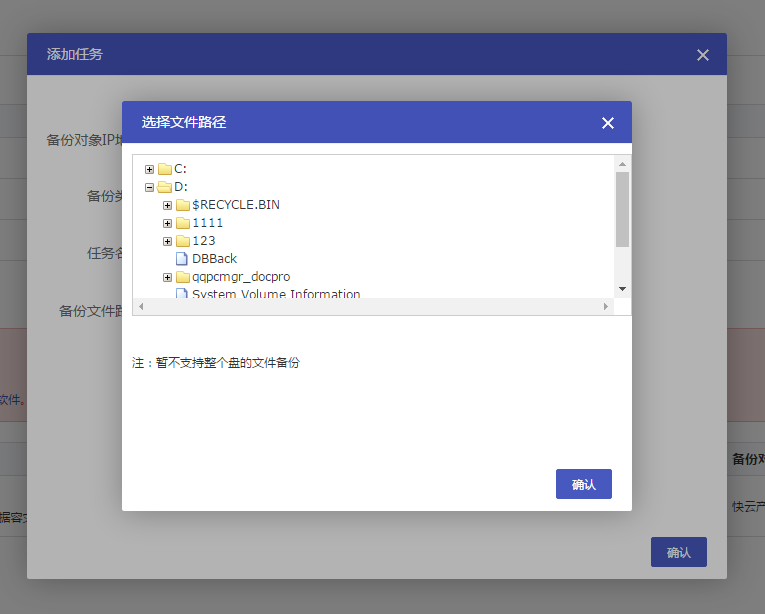The height and width of the screenshot is (614, 765).
Task: Click the horizontal scrollbar right arrow
Action: click(606, 306)
